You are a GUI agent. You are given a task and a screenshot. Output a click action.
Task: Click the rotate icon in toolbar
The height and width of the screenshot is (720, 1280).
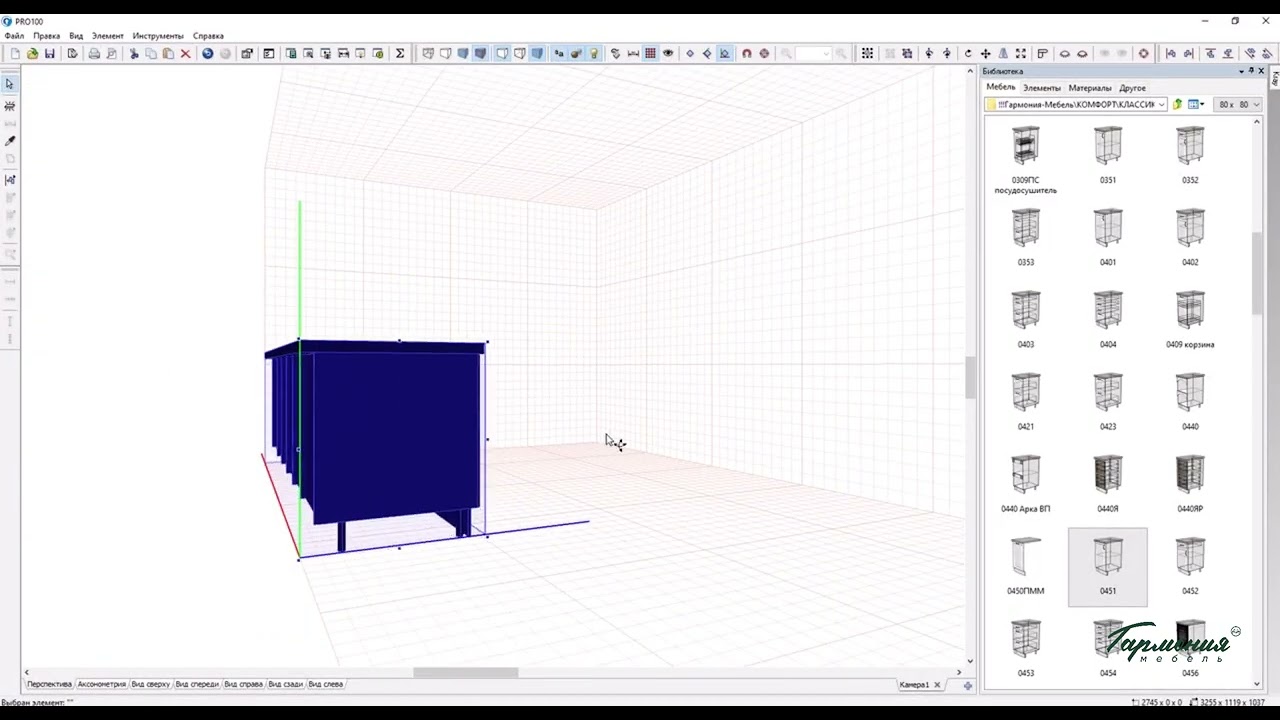968,54
